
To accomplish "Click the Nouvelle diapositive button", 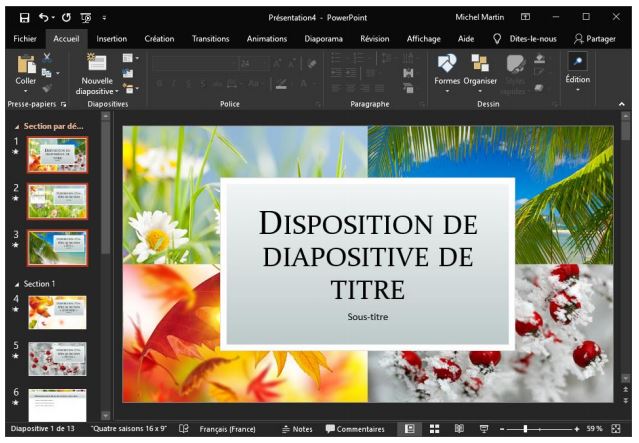I will click(97, 70).
